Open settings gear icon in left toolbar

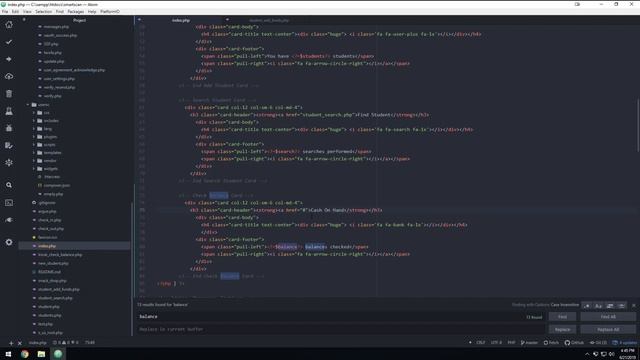[9, 242]
